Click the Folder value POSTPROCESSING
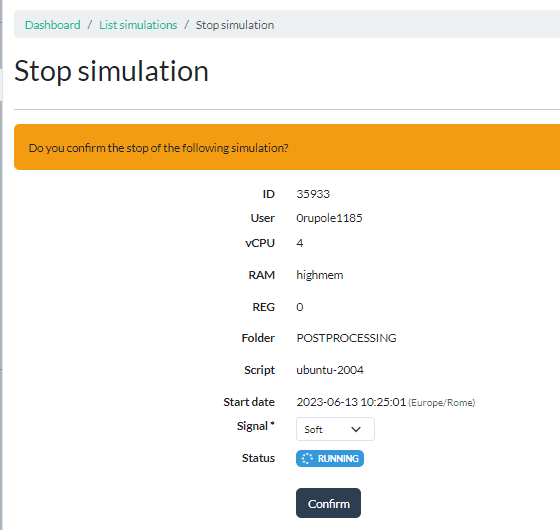 click(x=346, y=338)
